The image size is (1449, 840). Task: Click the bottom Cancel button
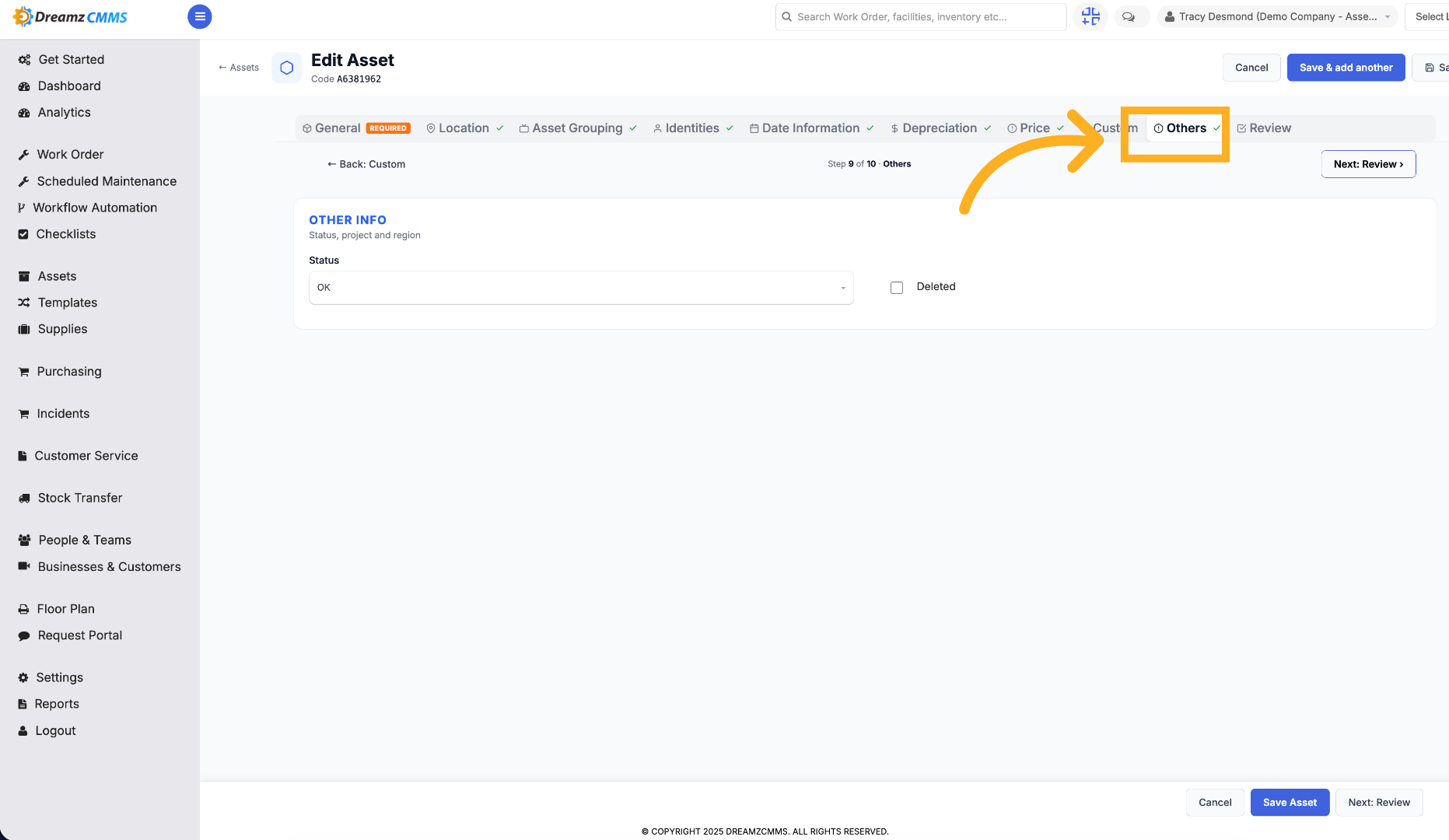[1215, 803]
